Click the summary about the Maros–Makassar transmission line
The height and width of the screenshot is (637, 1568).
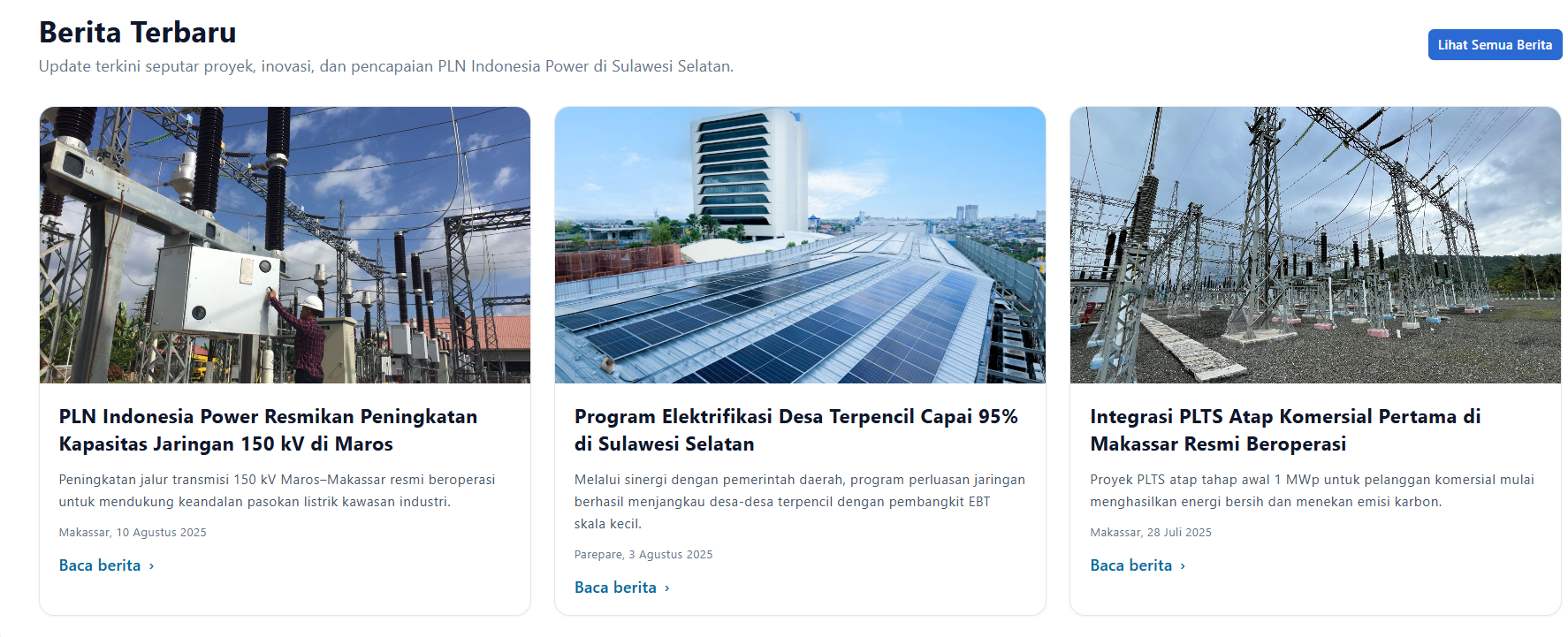pyautogui.click(x=277, y=490)
